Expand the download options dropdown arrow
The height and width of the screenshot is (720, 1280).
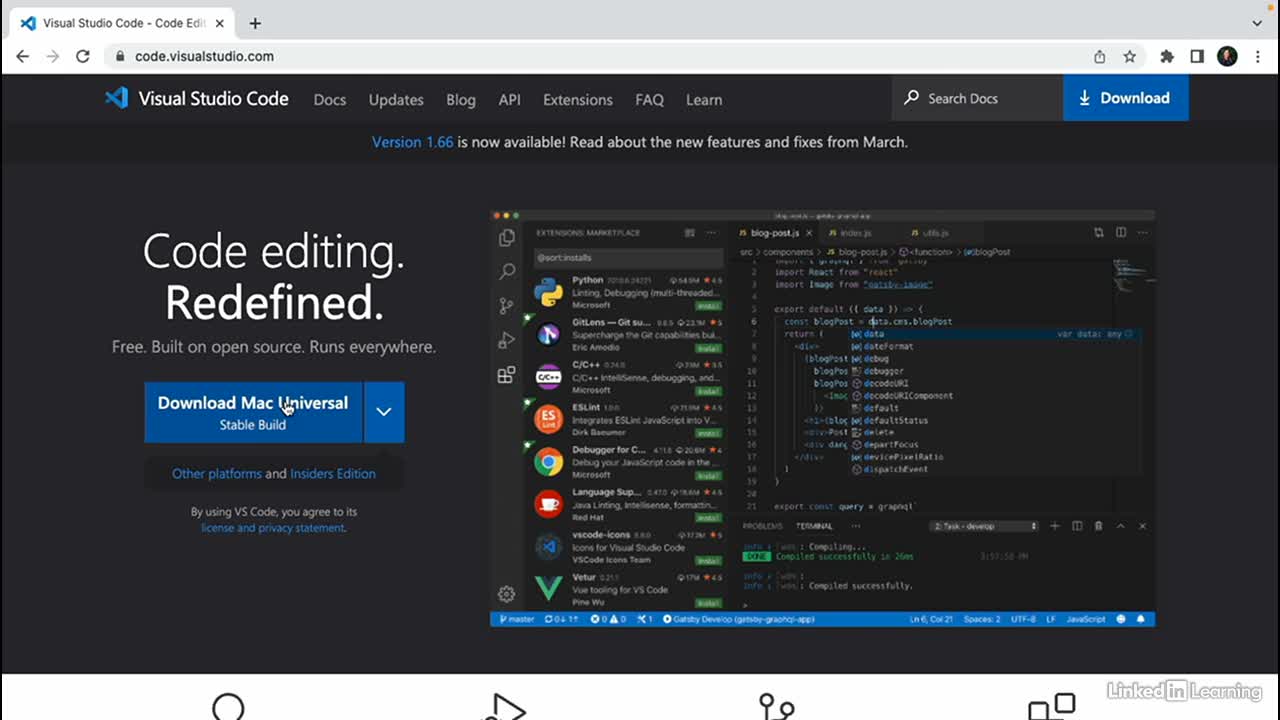point(384,412)
